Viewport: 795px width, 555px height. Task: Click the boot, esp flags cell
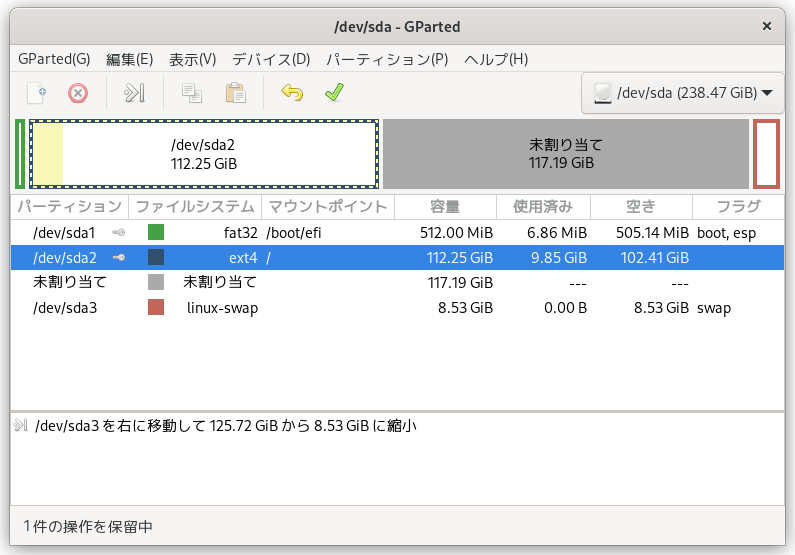point(727,233)
